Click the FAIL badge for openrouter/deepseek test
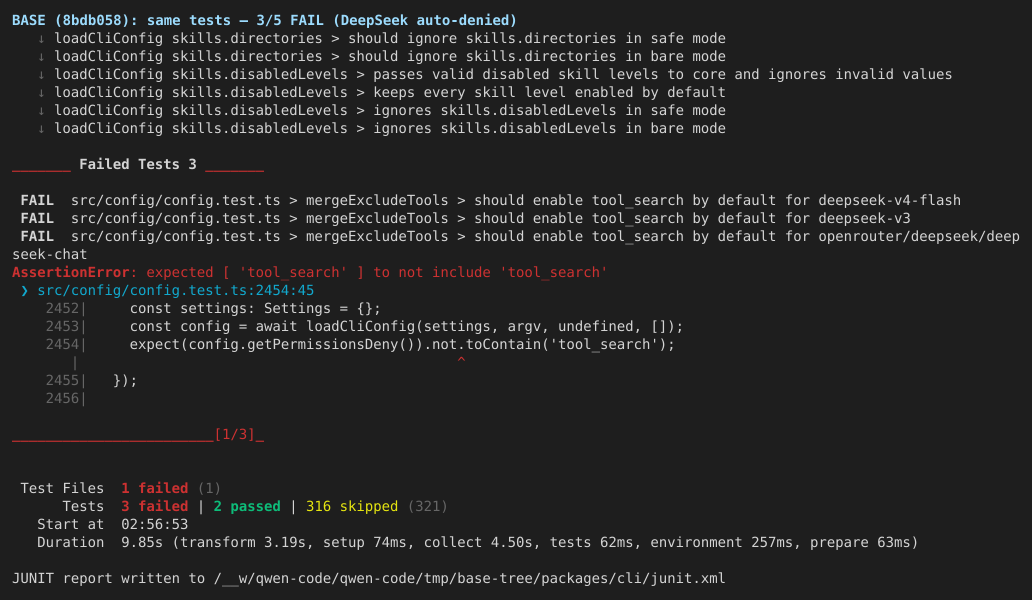 (37, 236)
